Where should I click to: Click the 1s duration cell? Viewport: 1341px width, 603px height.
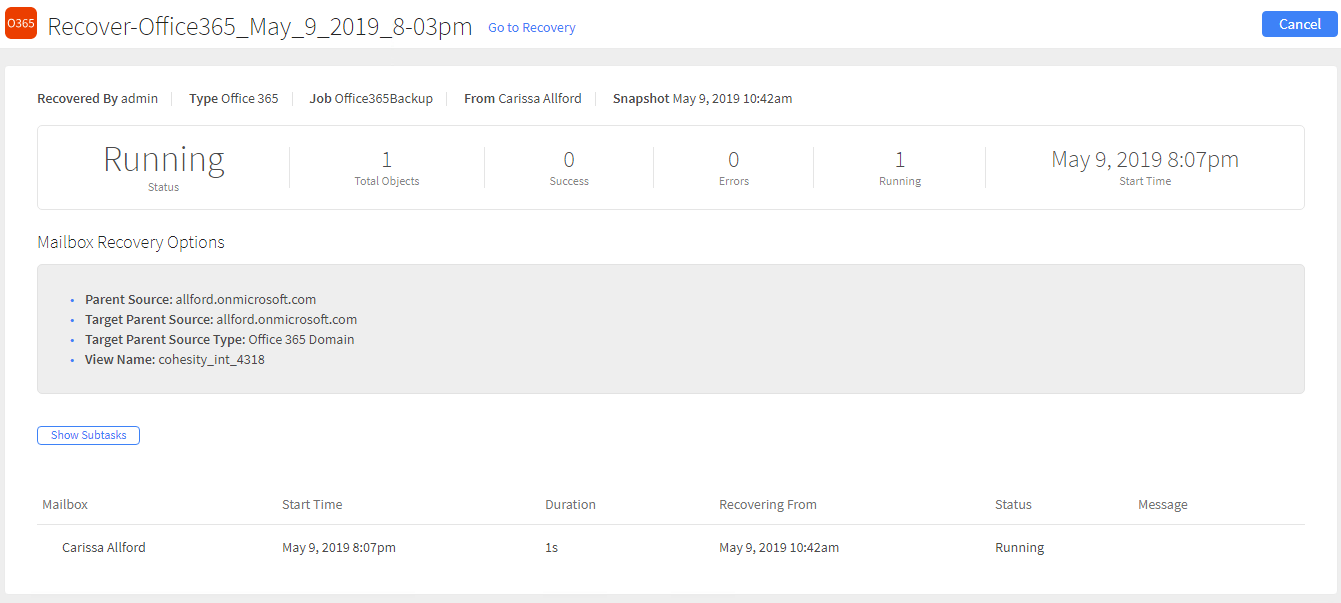[x=552, y=548]
